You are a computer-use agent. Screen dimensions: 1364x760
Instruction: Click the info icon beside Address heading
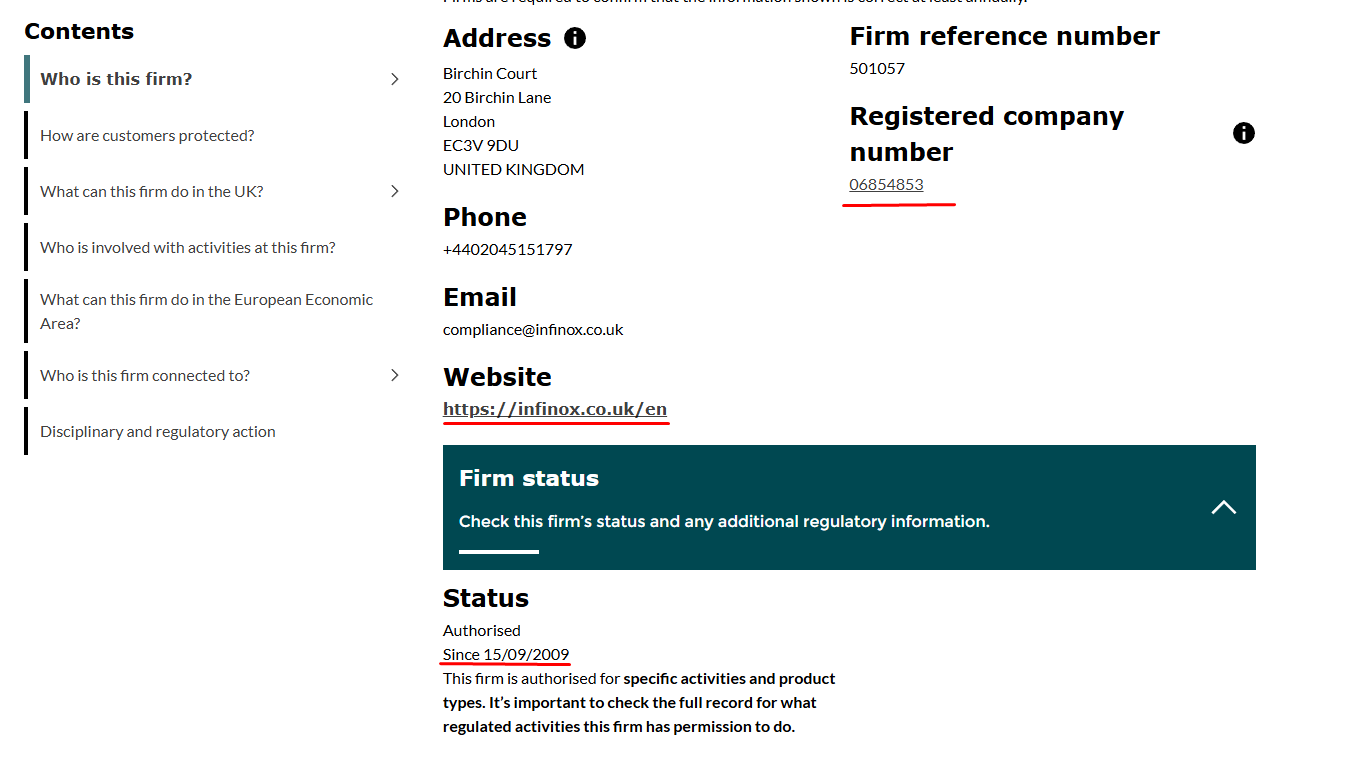575,38
